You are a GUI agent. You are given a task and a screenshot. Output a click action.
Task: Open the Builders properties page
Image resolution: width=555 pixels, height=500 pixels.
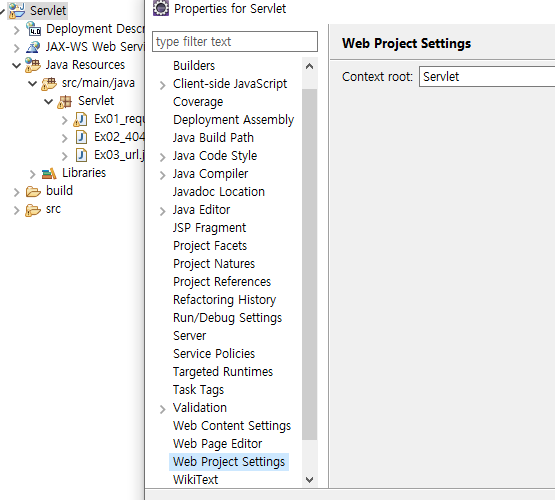point(194,66)
